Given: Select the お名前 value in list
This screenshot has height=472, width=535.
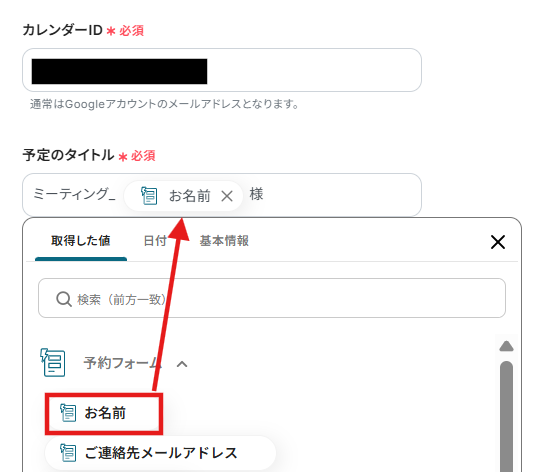Looking at the screenshot, I should (104, 413).
